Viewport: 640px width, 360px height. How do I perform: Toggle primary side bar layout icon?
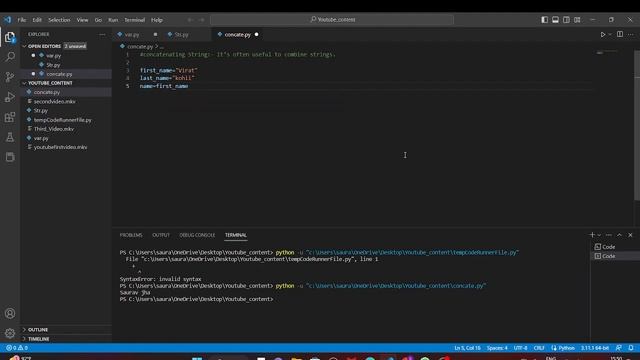click(544, 20)
